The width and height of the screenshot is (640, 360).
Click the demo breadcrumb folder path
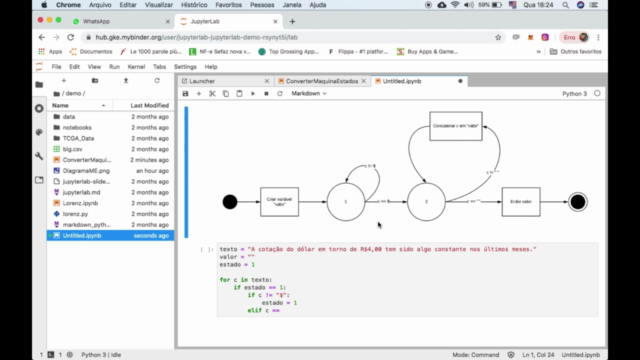(x=73, y=93)
